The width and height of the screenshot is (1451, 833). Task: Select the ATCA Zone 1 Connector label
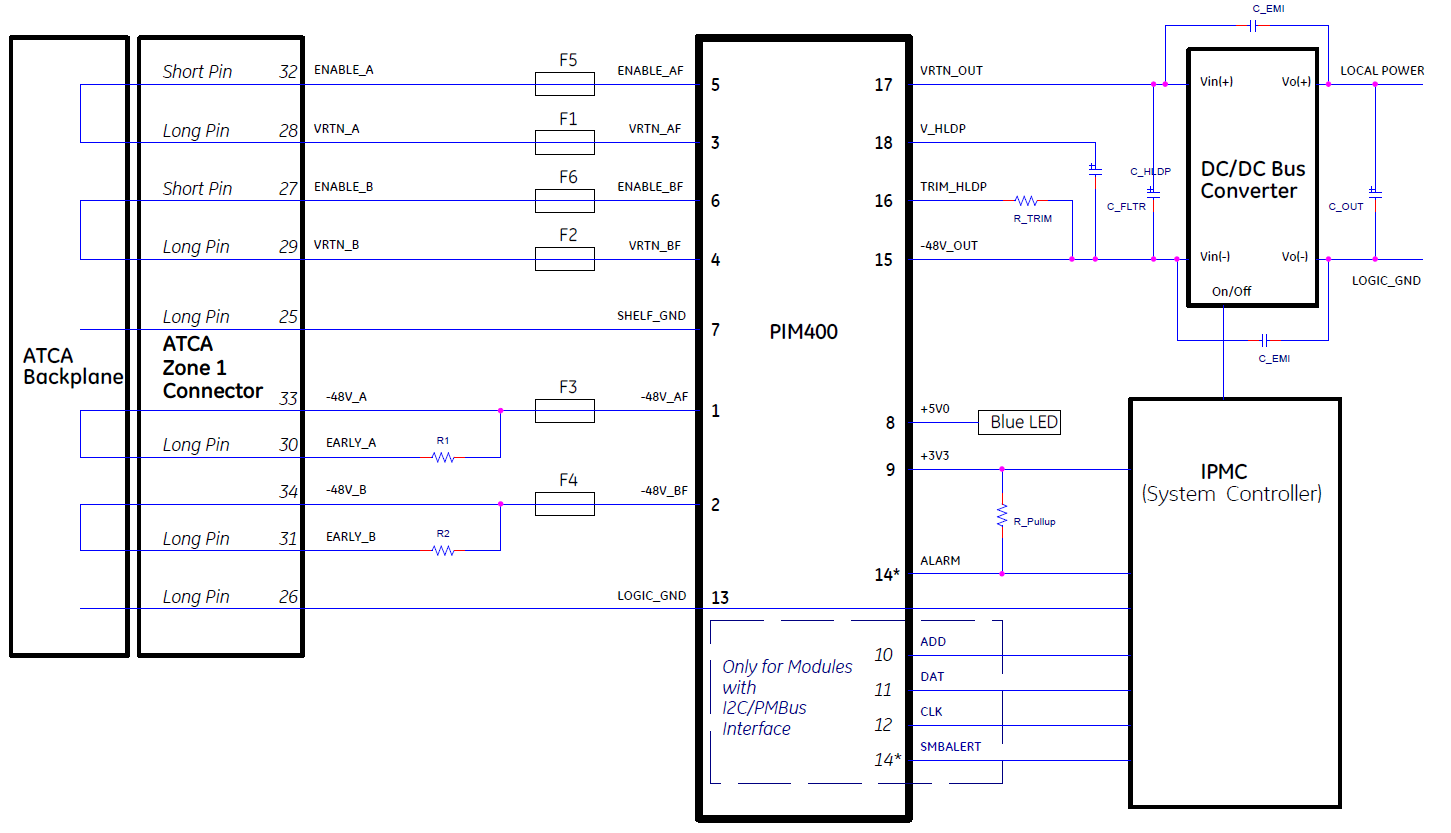point(212,367)
